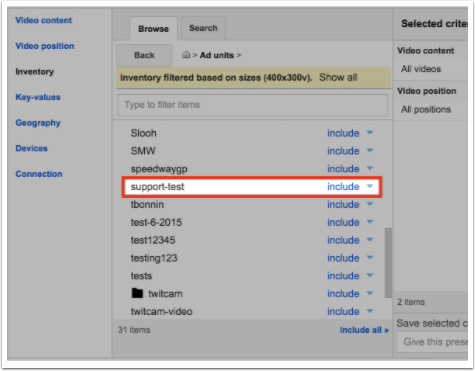Select the speedwaygp list item name
This screenshot has height=371, width=475.
159,169
